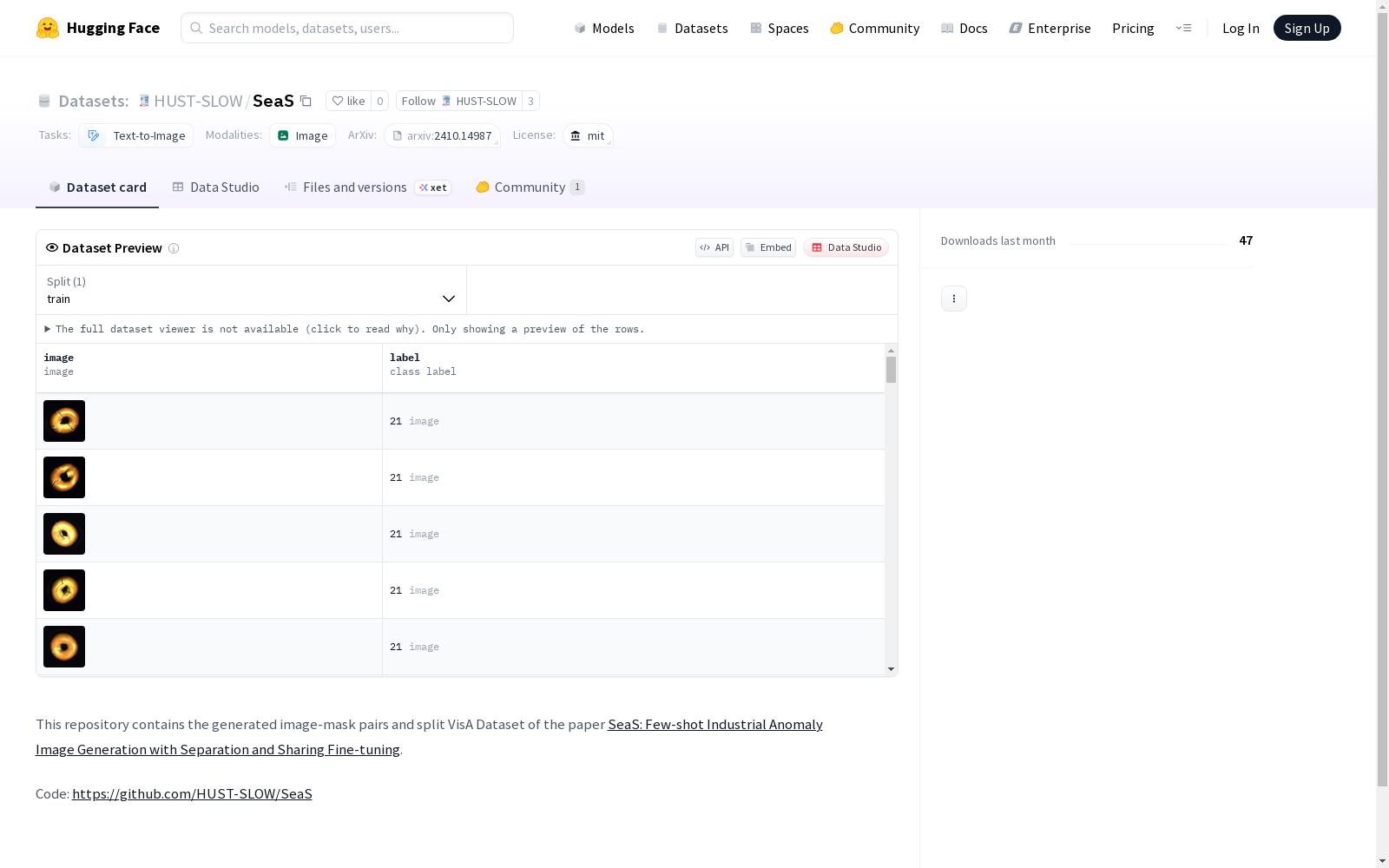Follow the HUST-SLOW organization

click(x=458, y=101)
